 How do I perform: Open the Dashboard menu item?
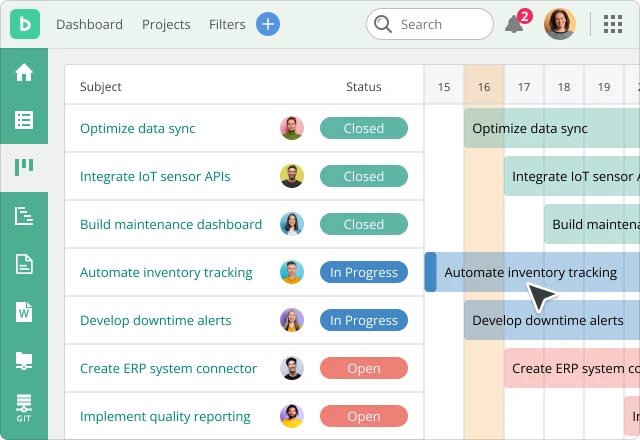click(89, 24)
